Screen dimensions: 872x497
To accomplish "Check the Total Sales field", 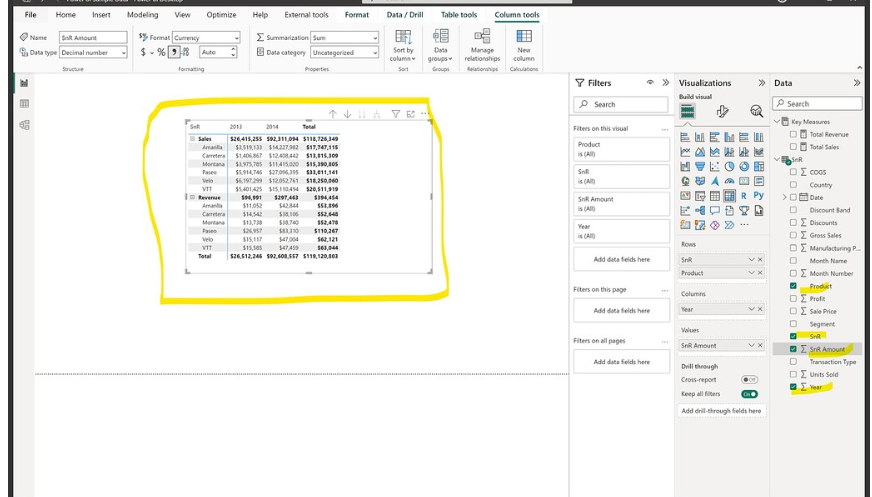I will pos(793,147).
